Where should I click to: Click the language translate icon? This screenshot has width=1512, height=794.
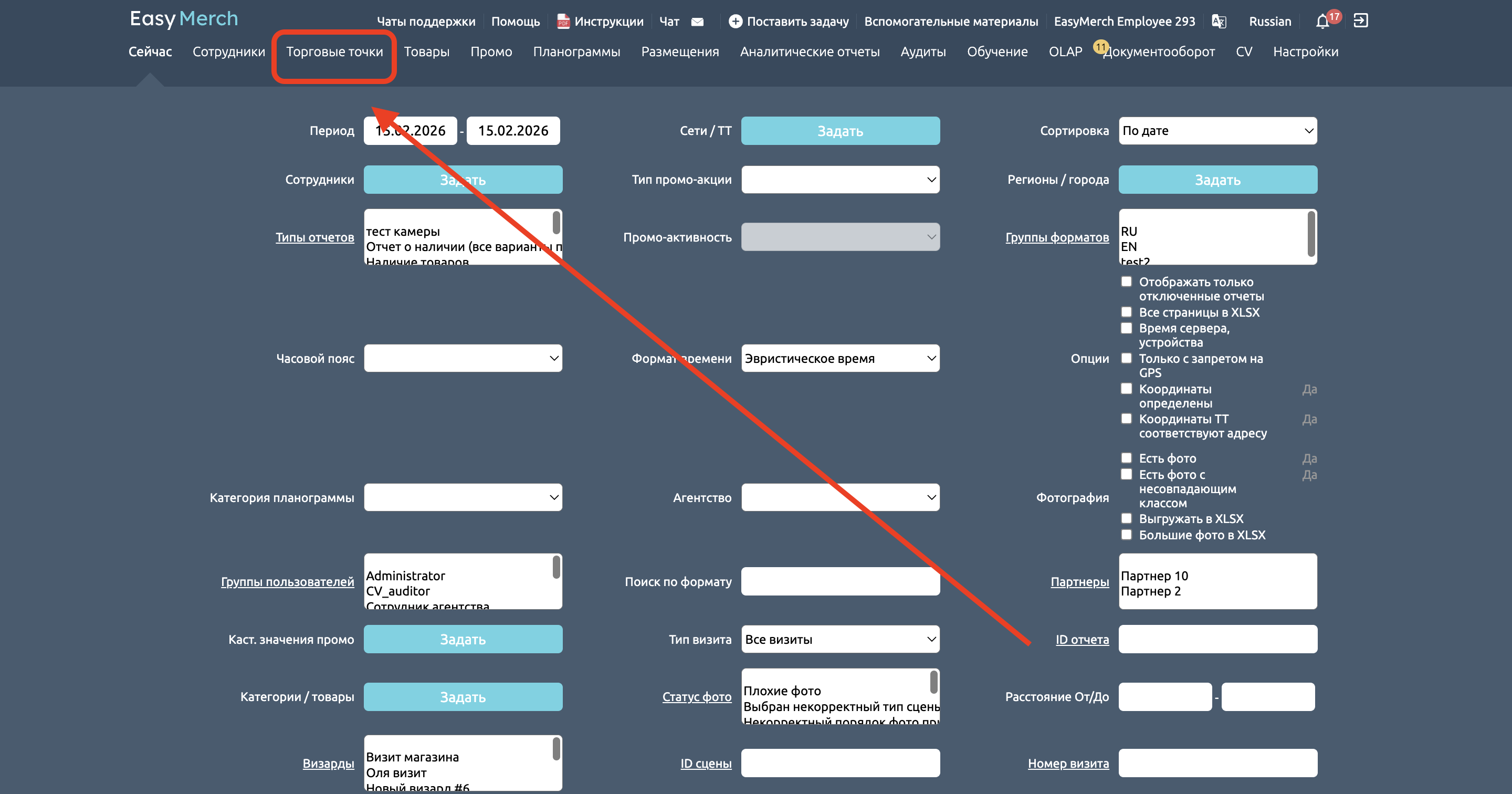[1219, 22]
